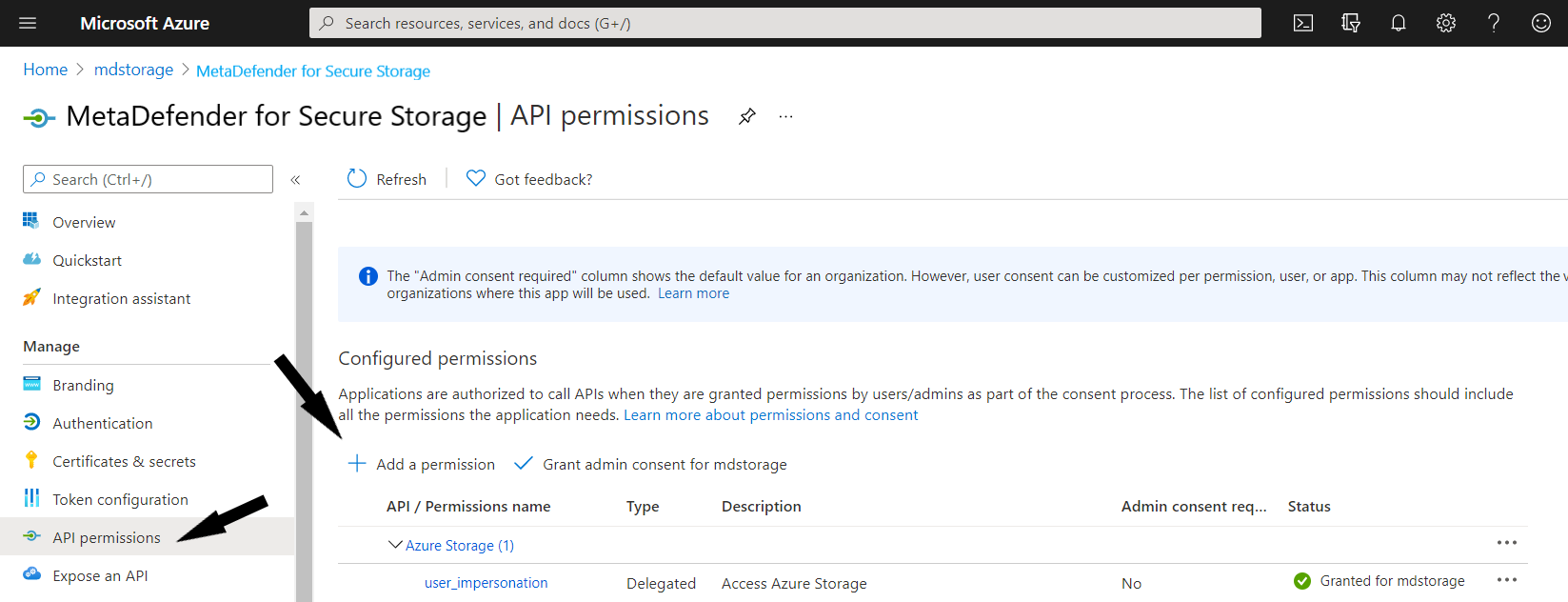Click Got feedback?

[544, 179]
